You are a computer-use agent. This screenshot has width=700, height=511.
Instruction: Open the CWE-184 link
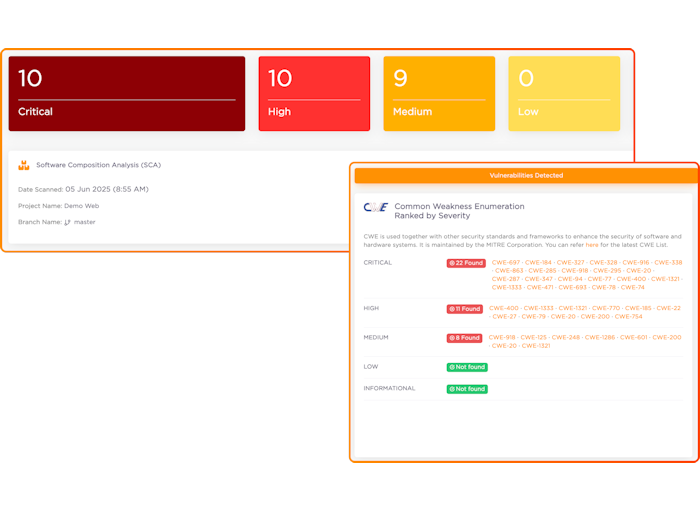pyautogui.click(x=538, y=262)
